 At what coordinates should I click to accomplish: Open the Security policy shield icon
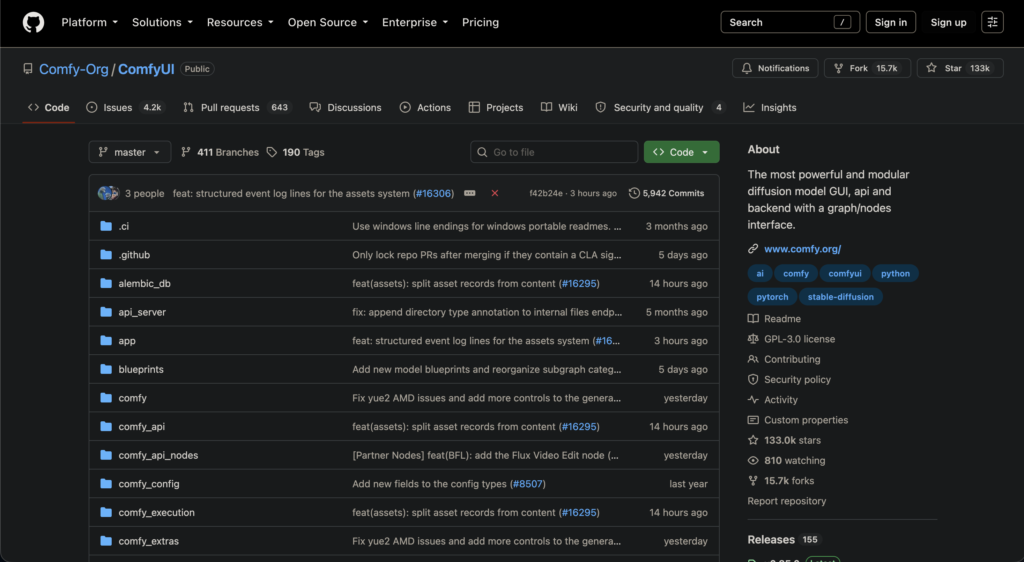753,379
